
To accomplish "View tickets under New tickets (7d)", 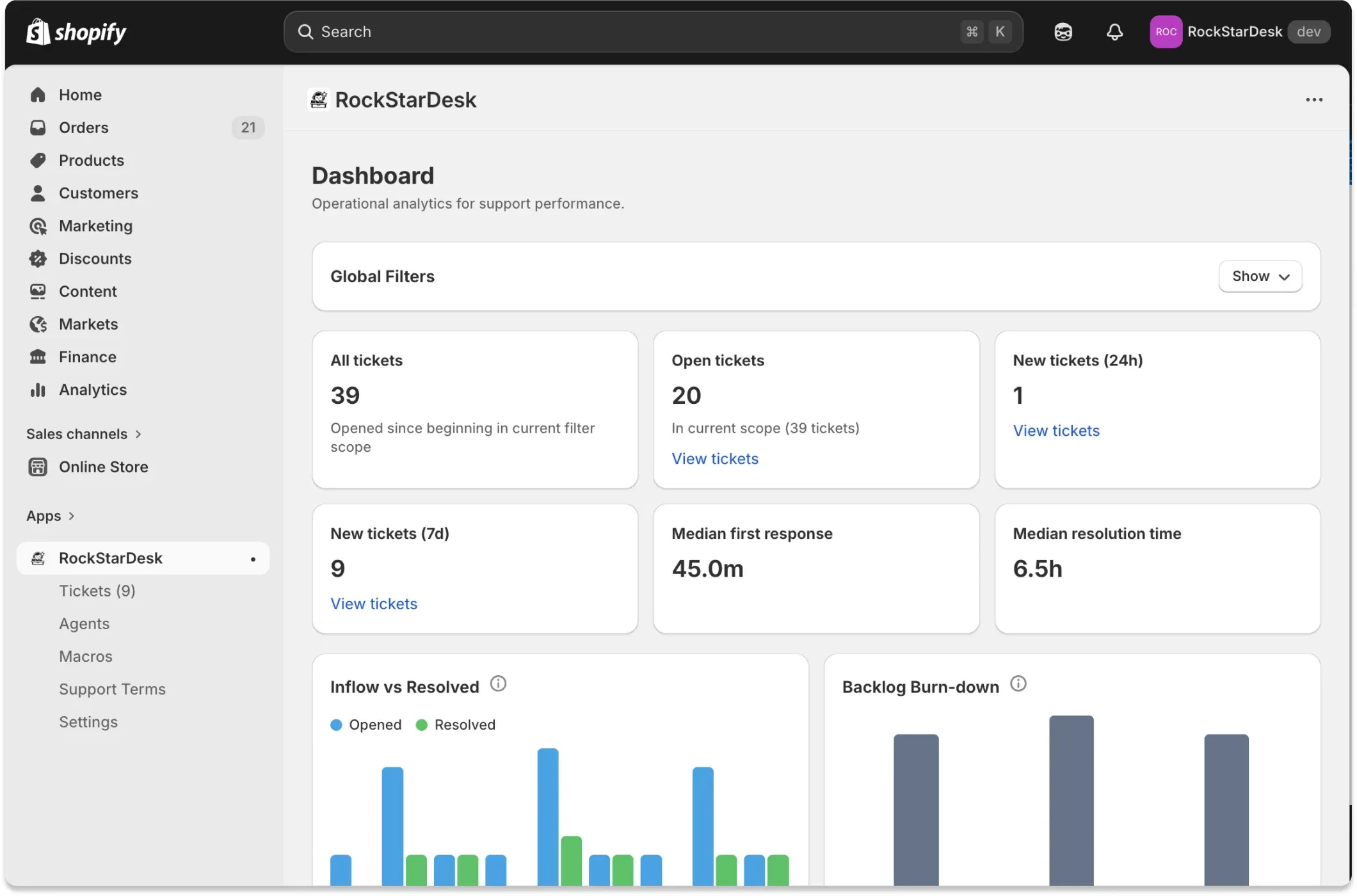I will tap(374, 604).
